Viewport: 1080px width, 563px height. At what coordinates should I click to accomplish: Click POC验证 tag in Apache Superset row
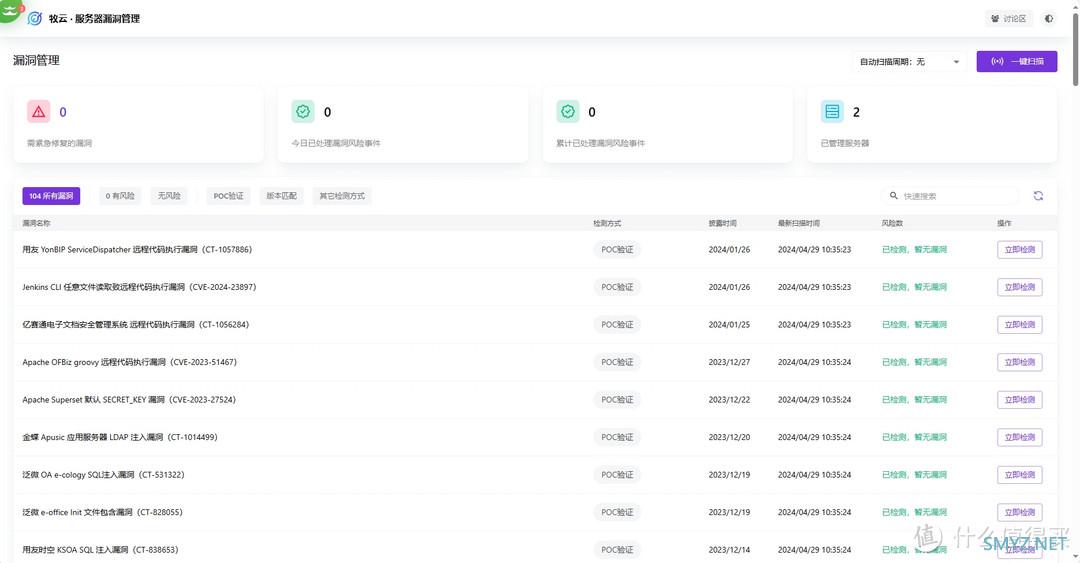617,400
